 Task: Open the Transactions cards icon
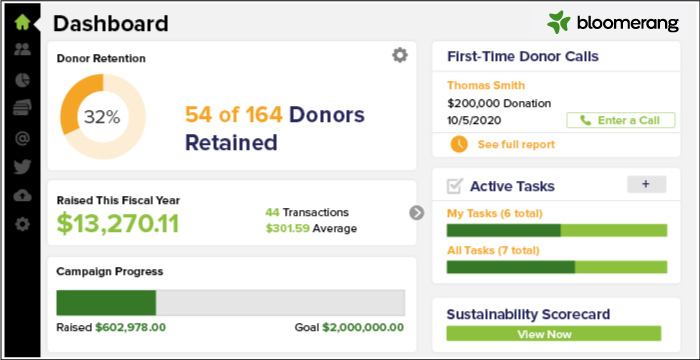(22, 109)
